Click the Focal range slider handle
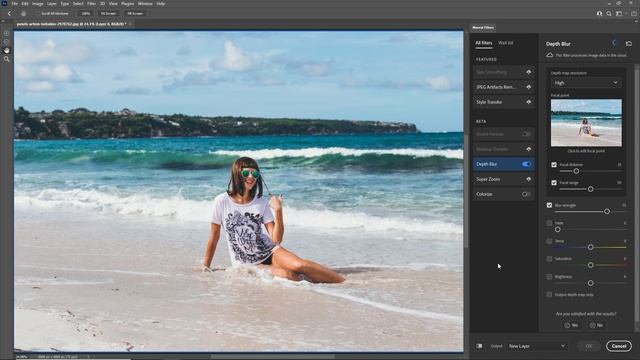Screen dimensions: 640x360 pos(591,189)
